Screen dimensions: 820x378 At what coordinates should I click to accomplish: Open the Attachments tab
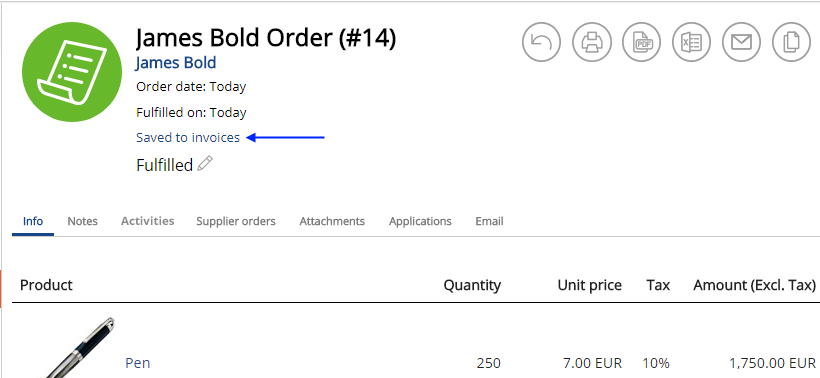click(x=332, y=221)
